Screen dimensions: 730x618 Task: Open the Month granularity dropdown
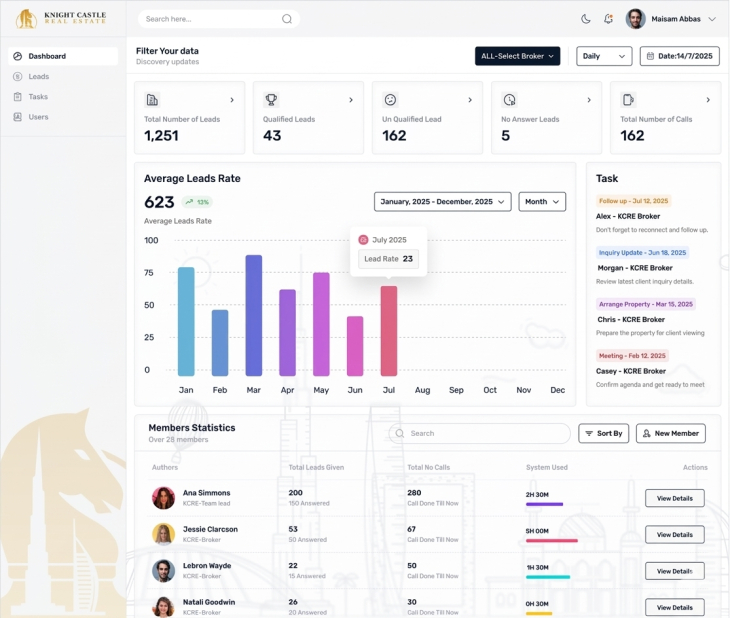(542, 202)
